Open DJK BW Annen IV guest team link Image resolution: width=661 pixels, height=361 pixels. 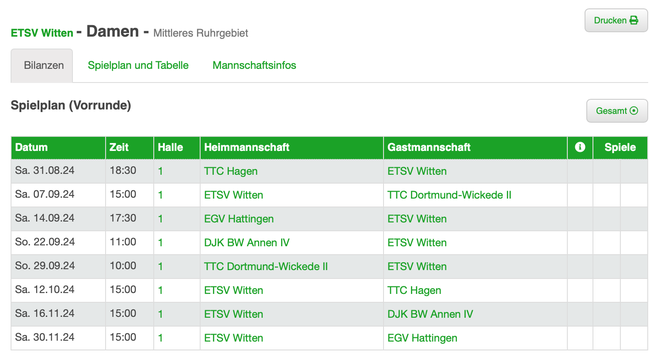430,314
